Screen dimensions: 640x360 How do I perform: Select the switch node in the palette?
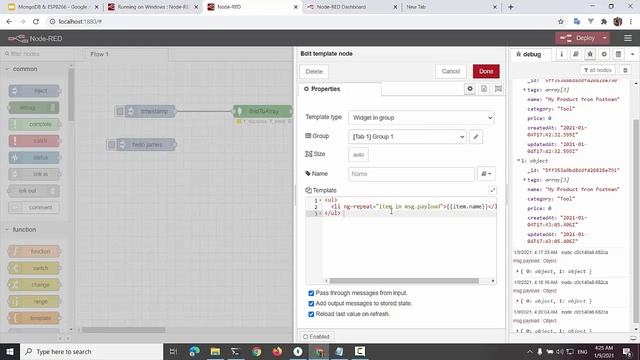coord(34,268)
